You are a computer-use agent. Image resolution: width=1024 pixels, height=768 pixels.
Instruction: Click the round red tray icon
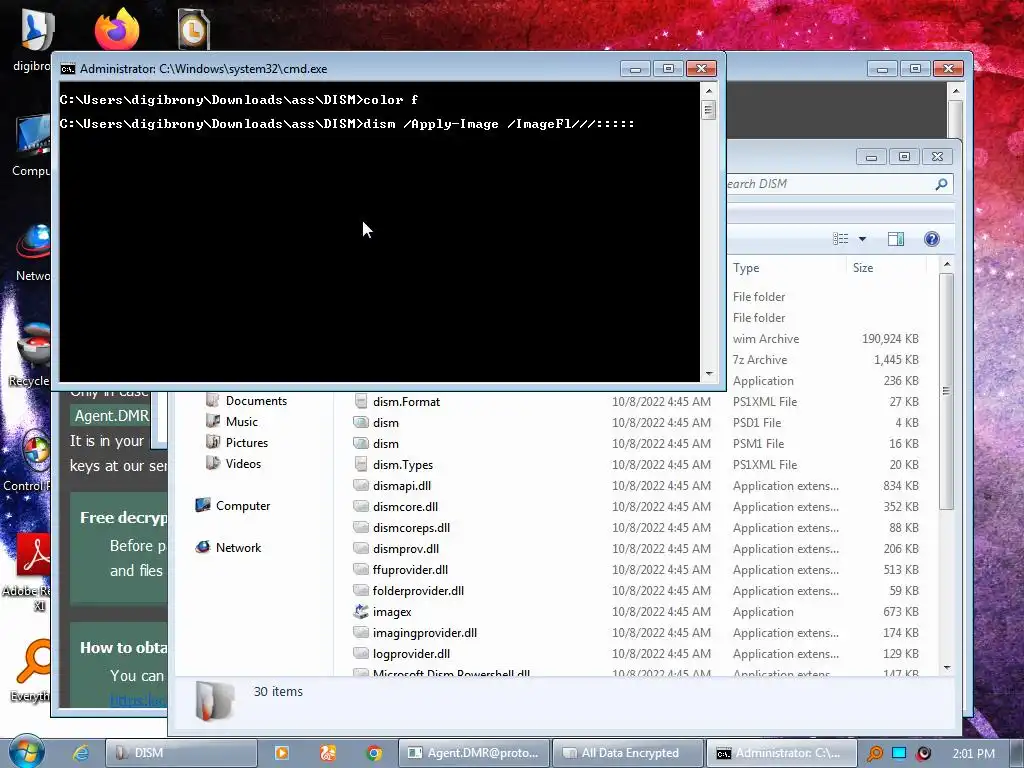click(923, 753)
